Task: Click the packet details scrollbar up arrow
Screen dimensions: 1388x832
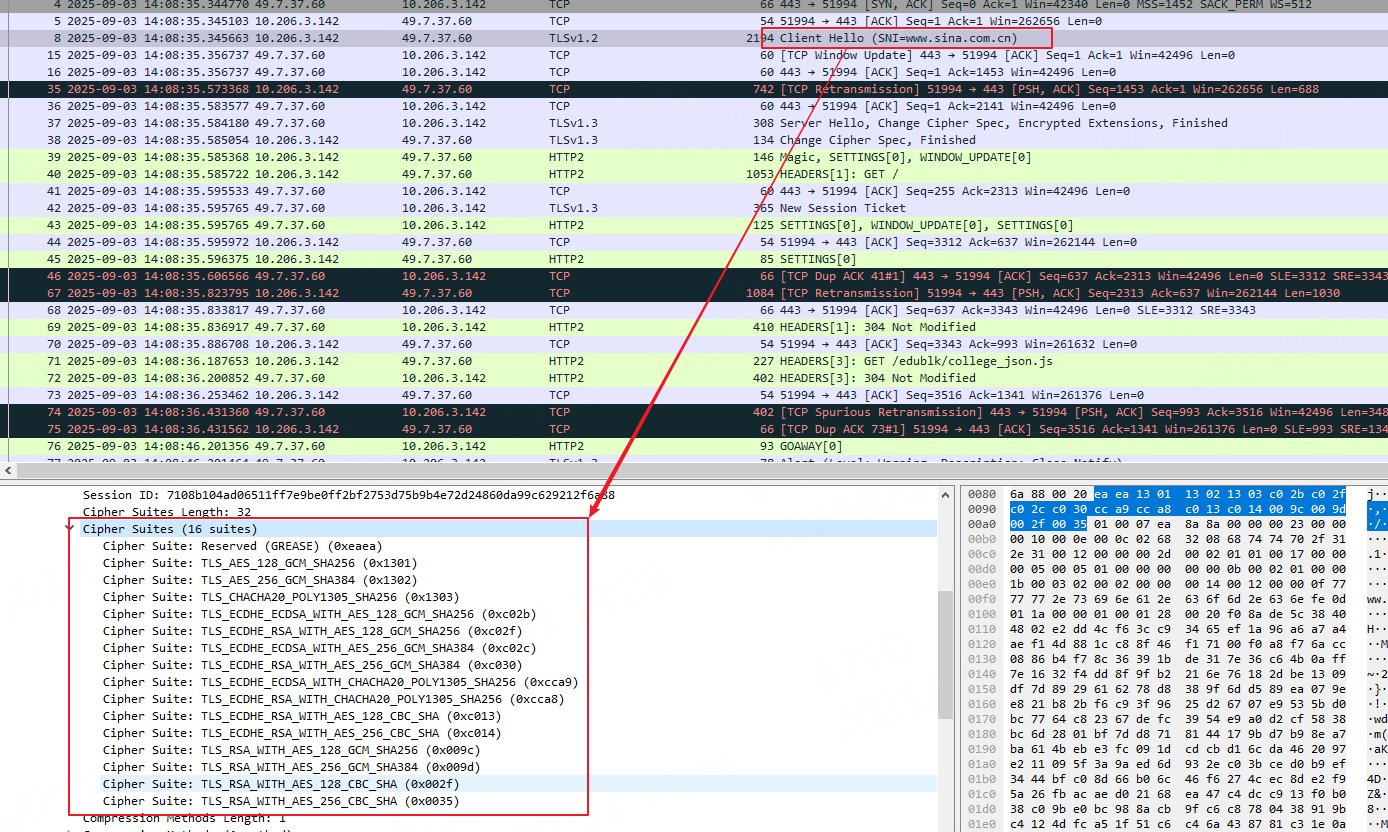Action: click(946, 493)
